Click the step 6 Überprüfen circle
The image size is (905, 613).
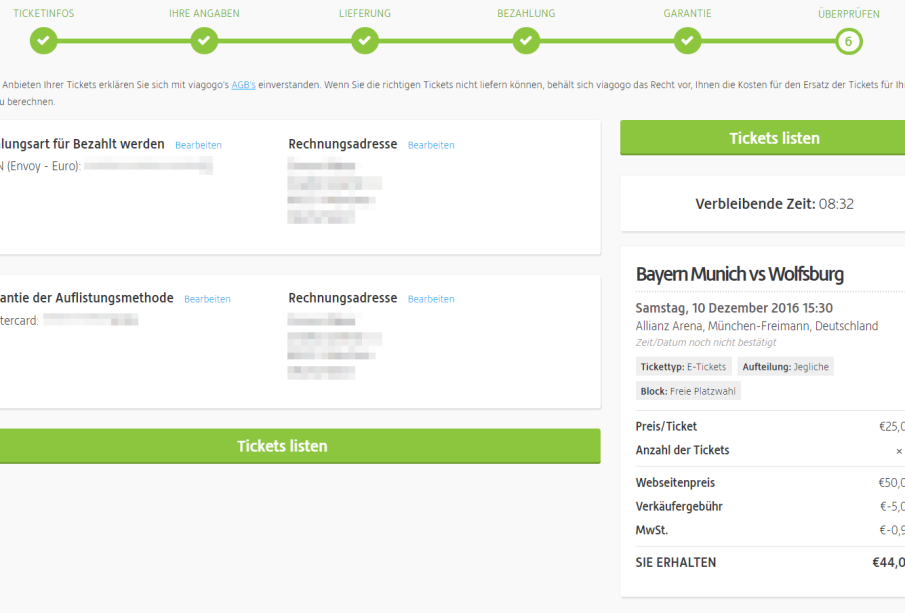point(848,41)
